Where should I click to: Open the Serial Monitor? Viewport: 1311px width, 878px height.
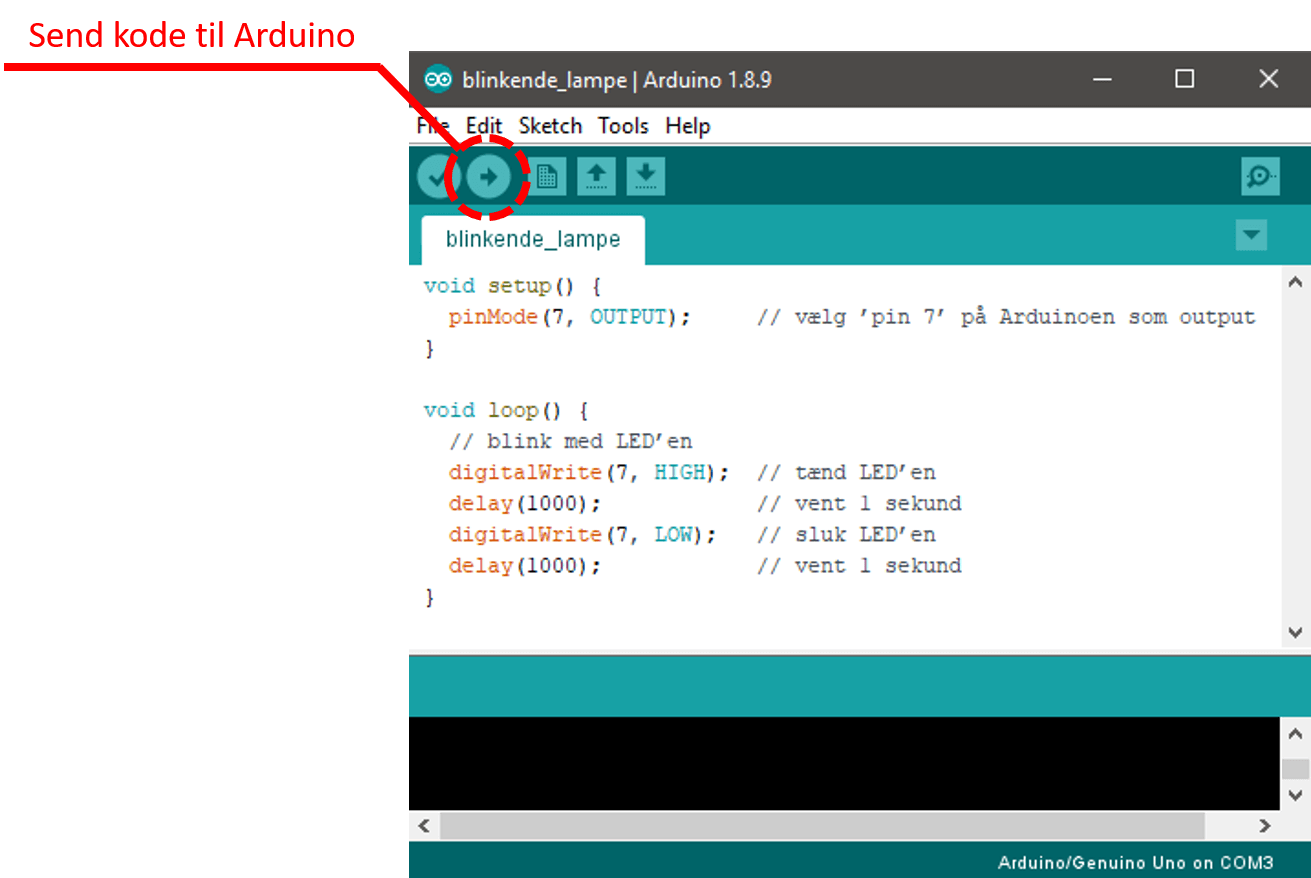pyautogui.click(x=1259, y=178)
